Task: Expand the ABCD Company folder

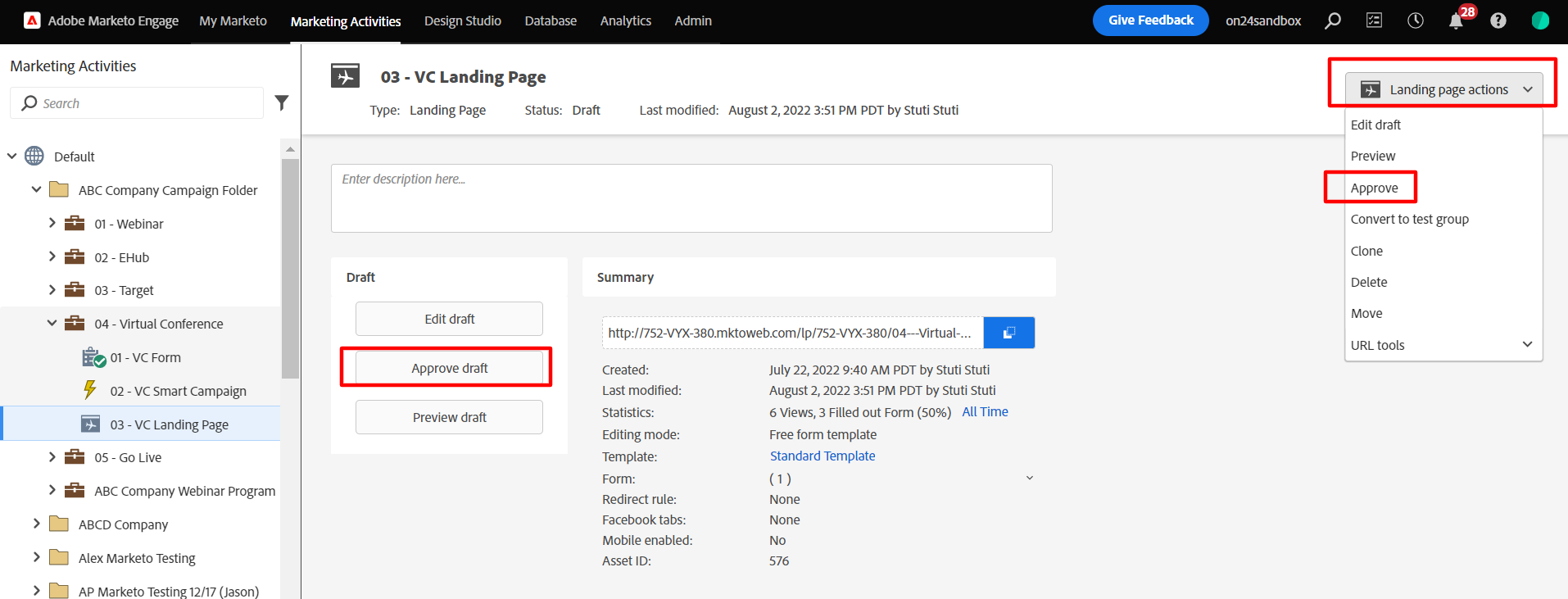Action: coord(36,524)
